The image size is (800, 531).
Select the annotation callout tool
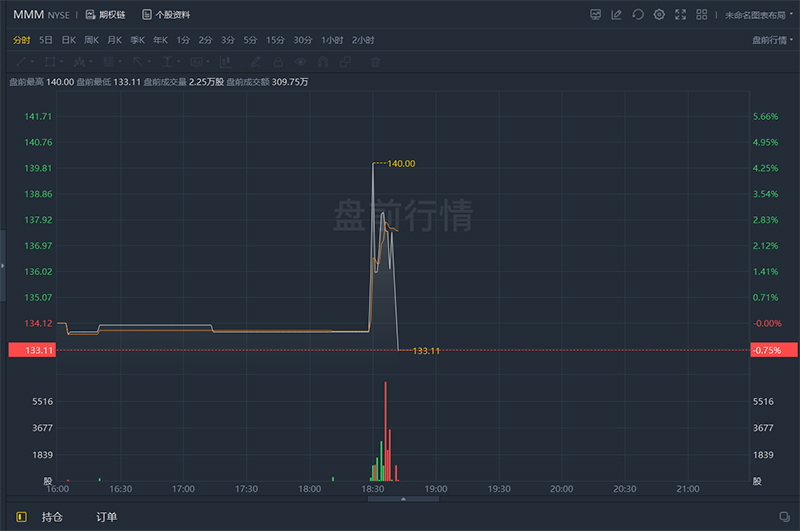click(x=197, y=62)
